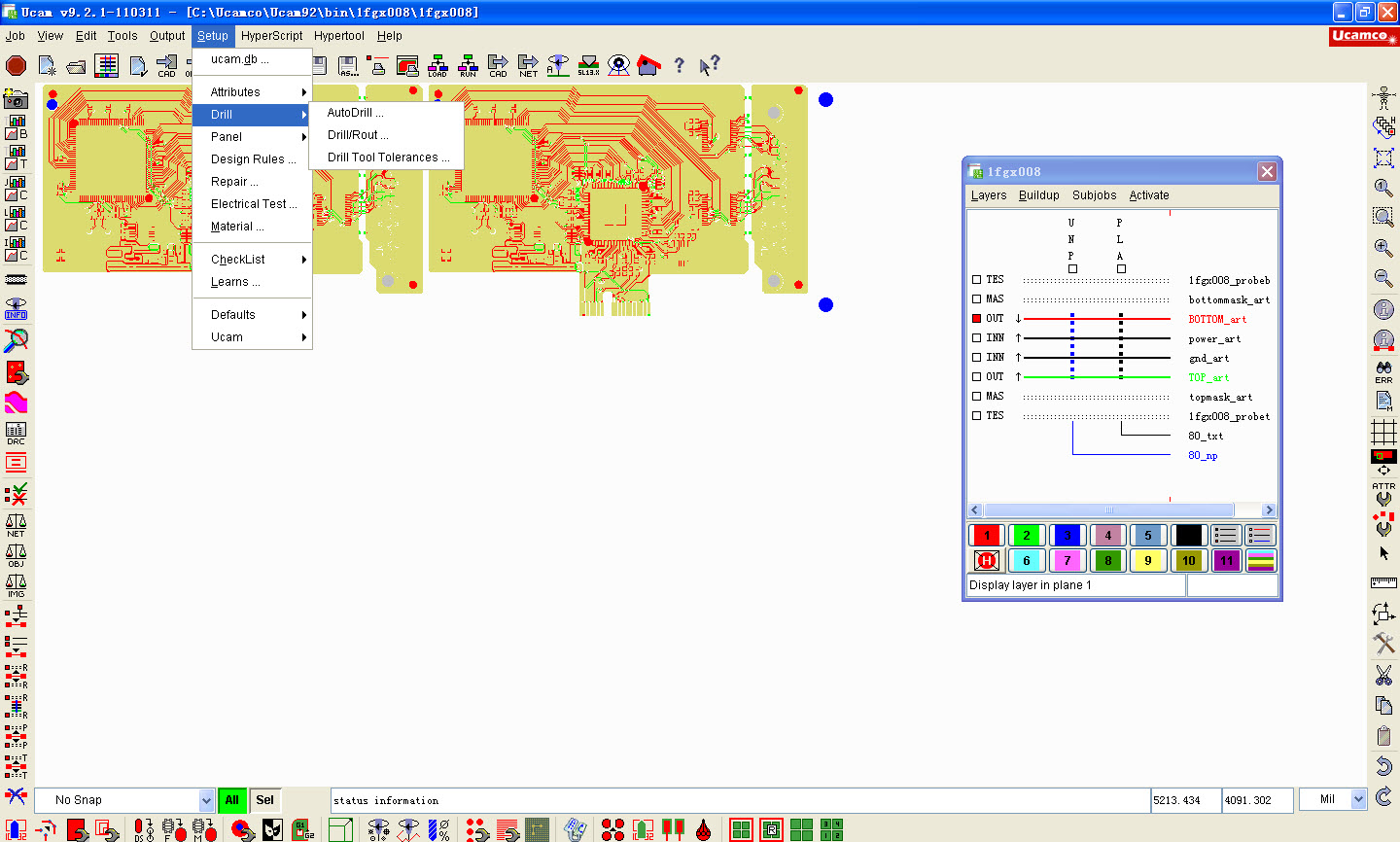Toggle checkbox for INN gnd_art layer
Image resolution: width=1400 pixels, height=842 pixels.
tap(977, 357)
